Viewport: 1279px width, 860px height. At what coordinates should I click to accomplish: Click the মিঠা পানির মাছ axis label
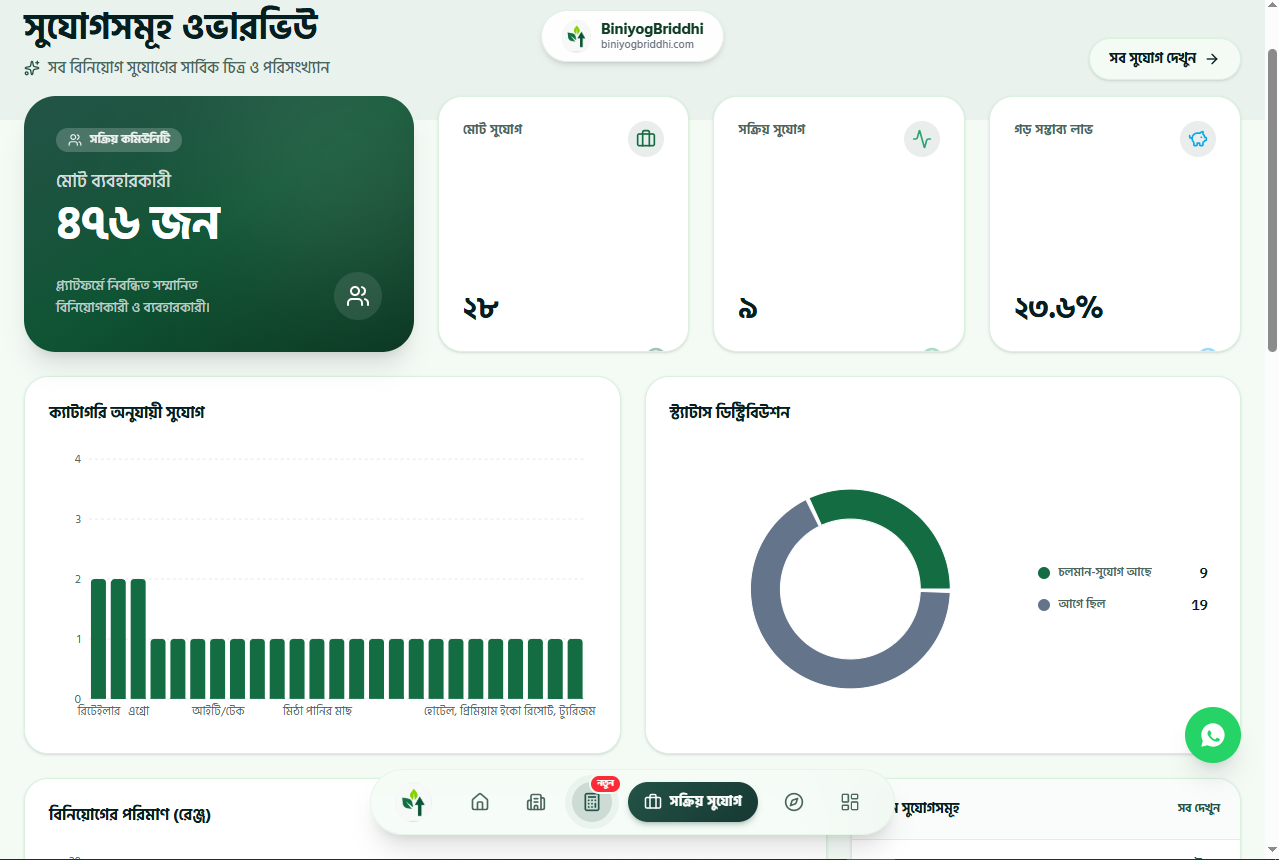pyautogui.click(x=317, y=711)
